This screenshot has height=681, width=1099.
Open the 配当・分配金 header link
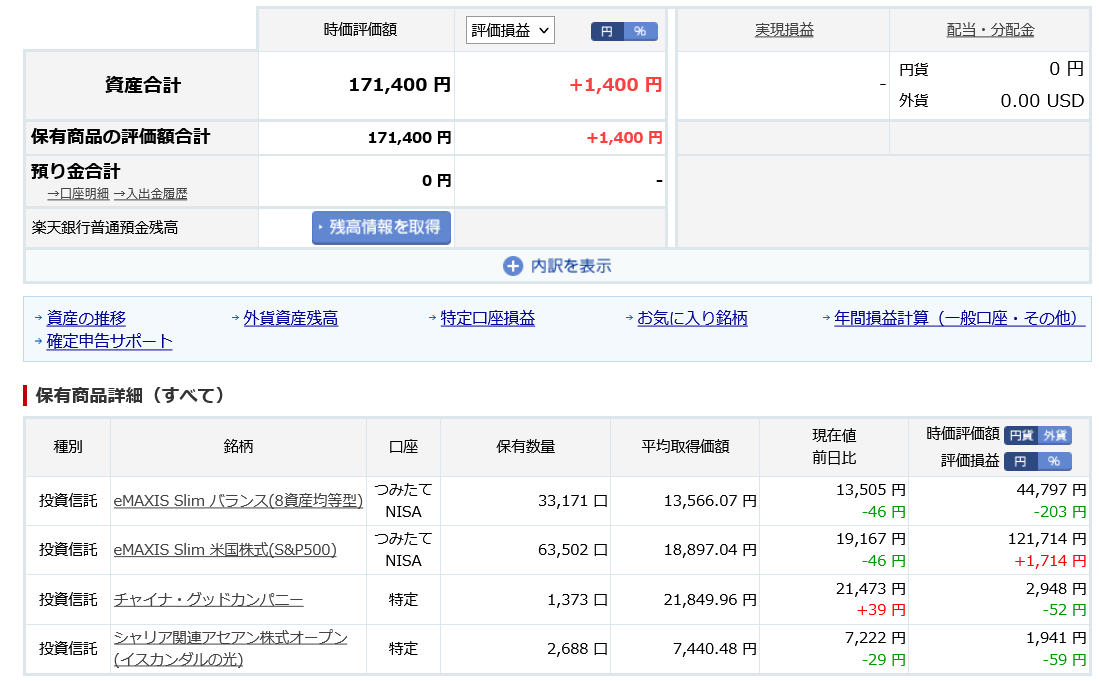pos(990,30)
